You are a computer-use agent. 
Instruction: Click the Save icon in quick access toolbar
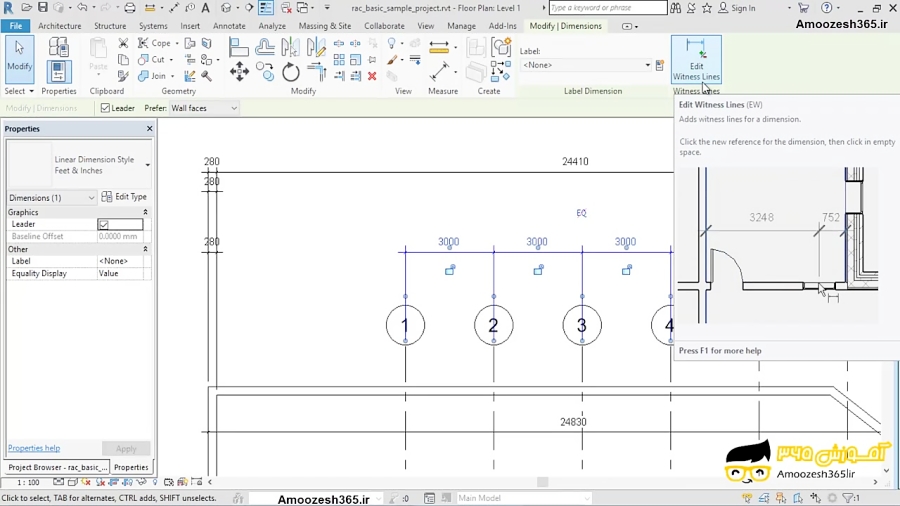point(43,8)
